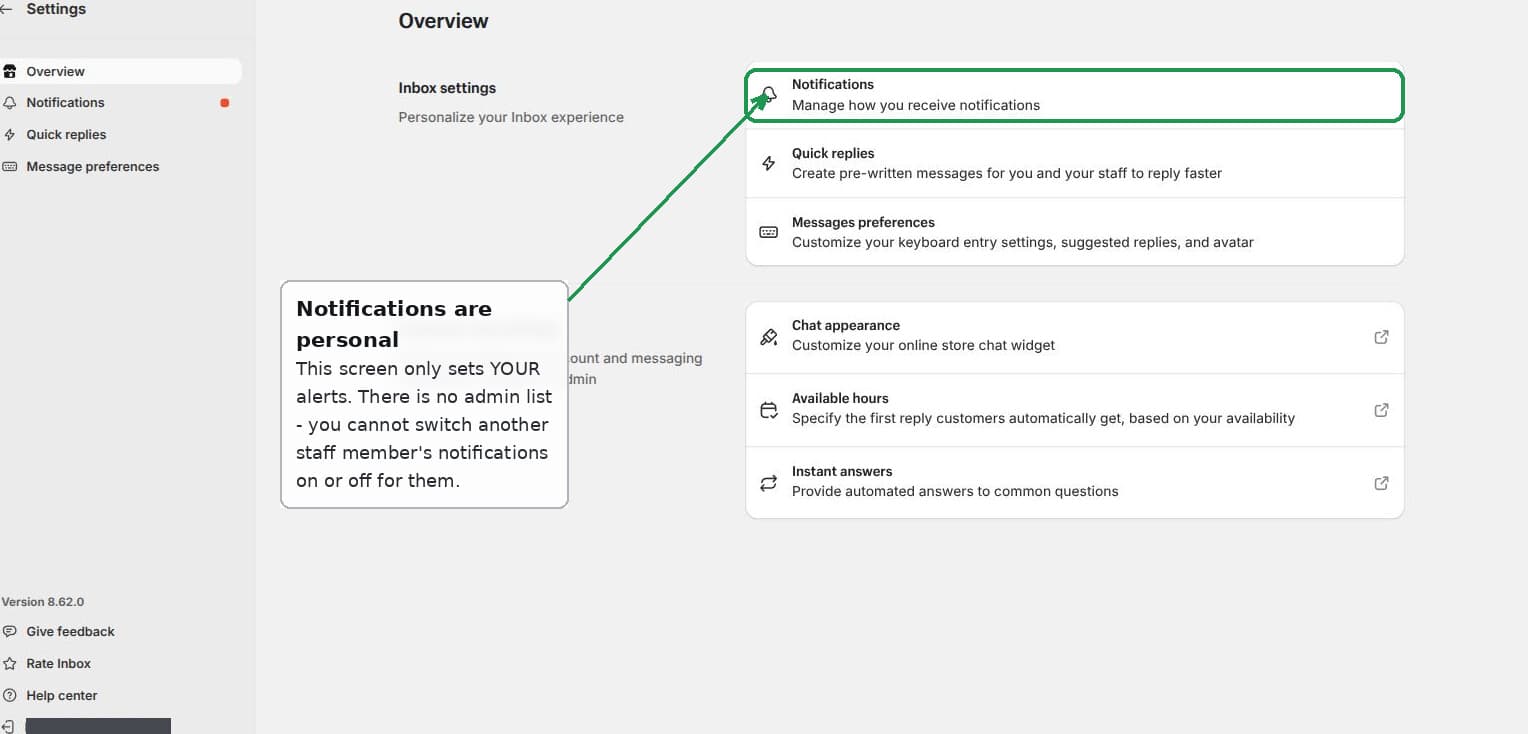Click the Version 8.62.0 text
The width and height of the screenshot is (1528, 734).
tap(43, 602)
